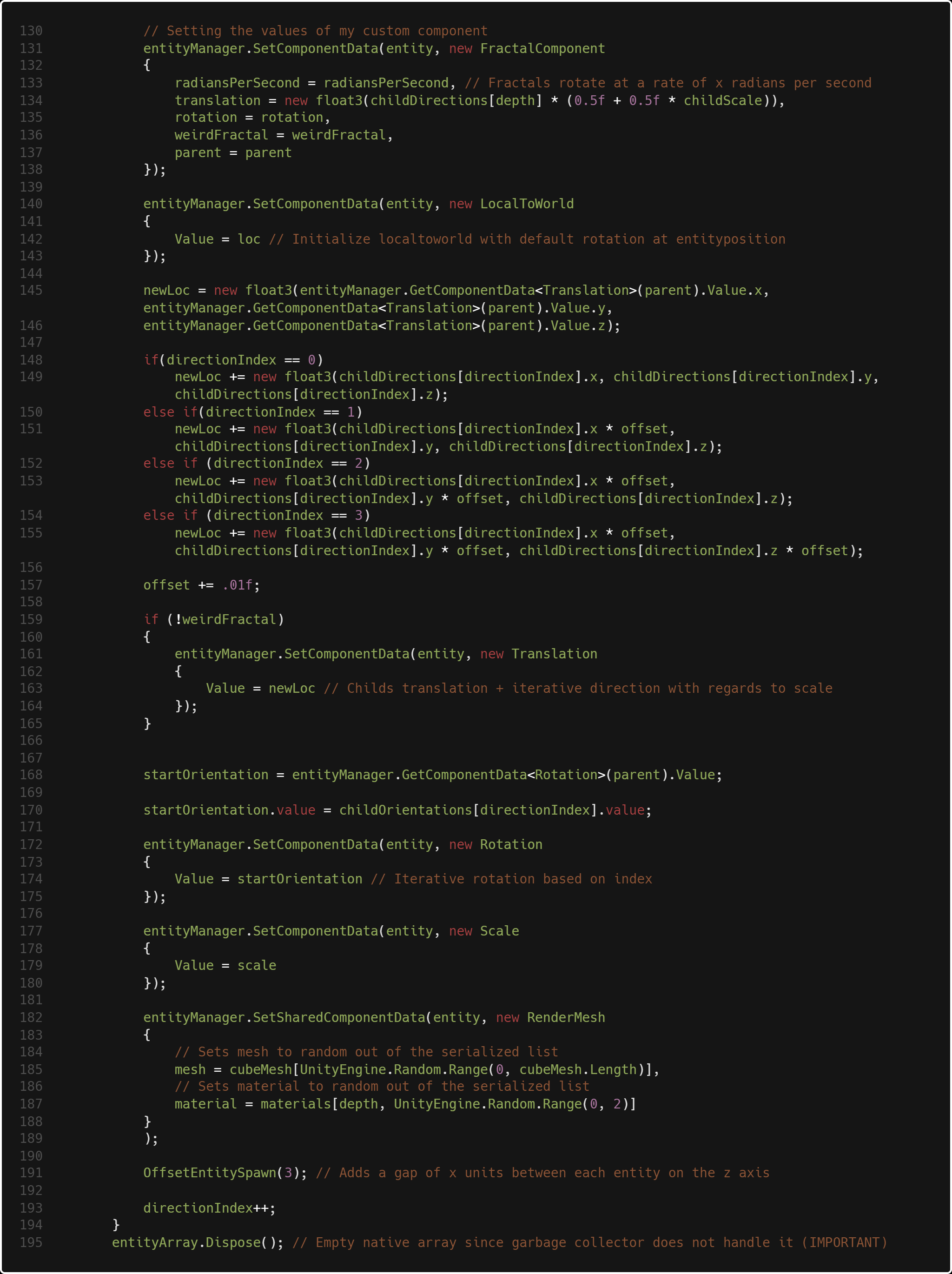Image resolution: width=952 pixels, height=1274 pixels.
Task: Click 'LocalToWorld' on line 140
Action: [527, 204]
